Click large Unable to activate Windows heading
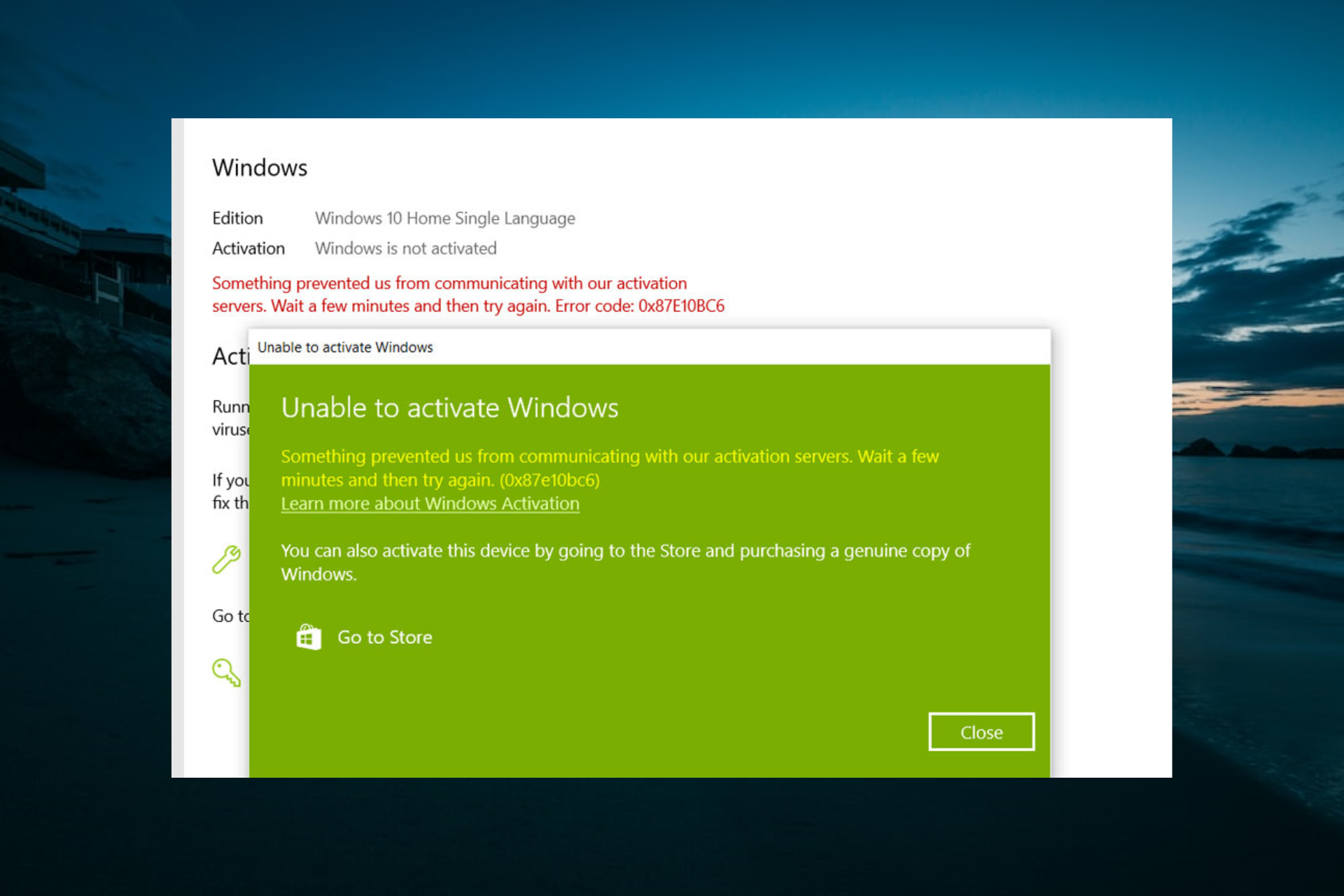Viewport: 1344px width, 896px height. [x=450, y=407]
